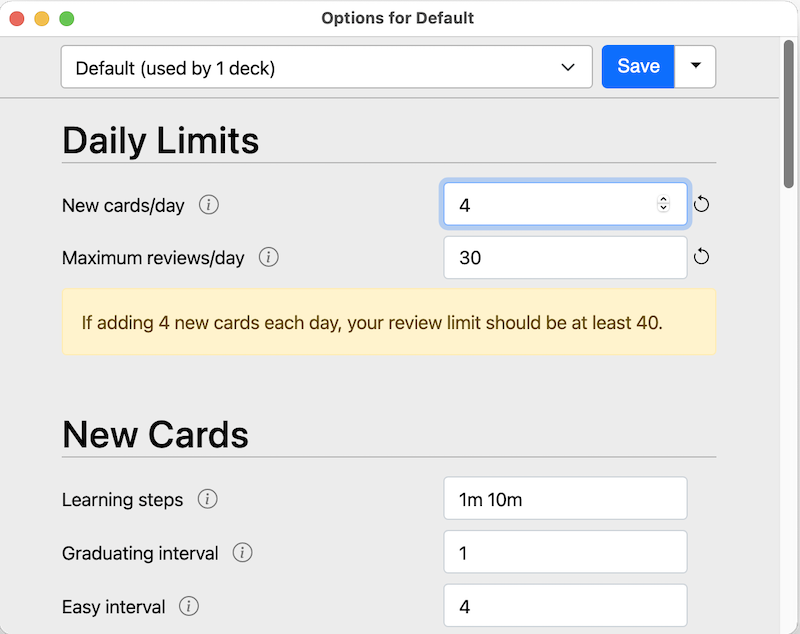
Task: Click the Easy interval input box
Action: coord(565,606)
